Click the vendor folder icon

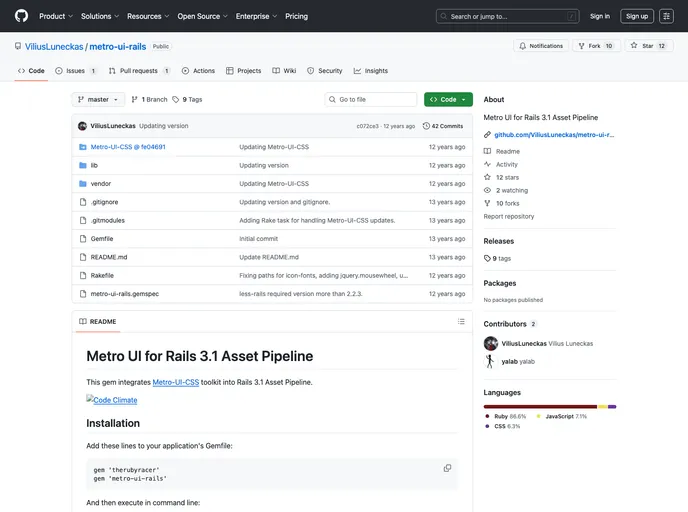click(82, 184)
